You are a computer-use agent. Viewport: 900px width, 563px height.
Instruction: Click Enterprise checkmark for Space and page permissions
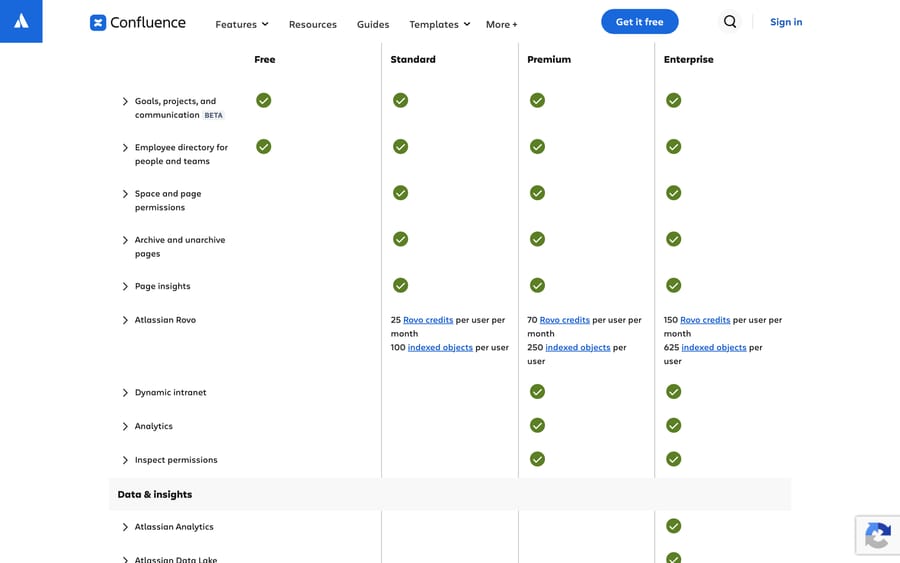(674, 193)
